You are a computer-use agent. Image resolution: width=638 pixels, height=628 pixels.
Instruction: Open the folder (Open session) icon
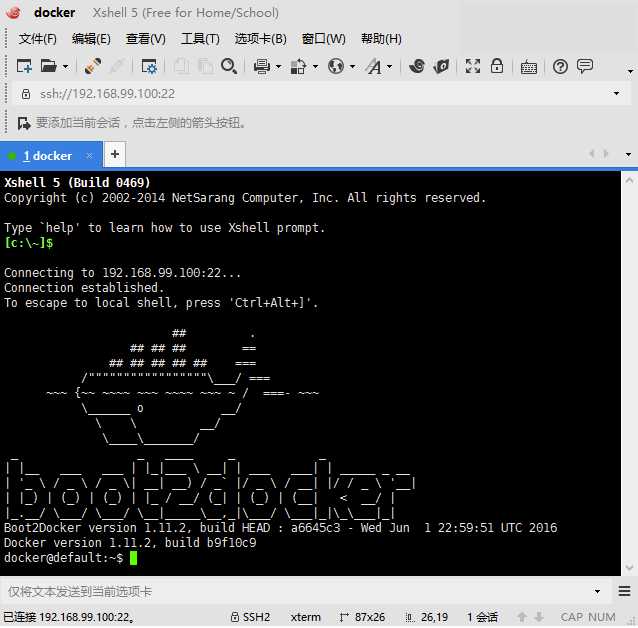49,66
